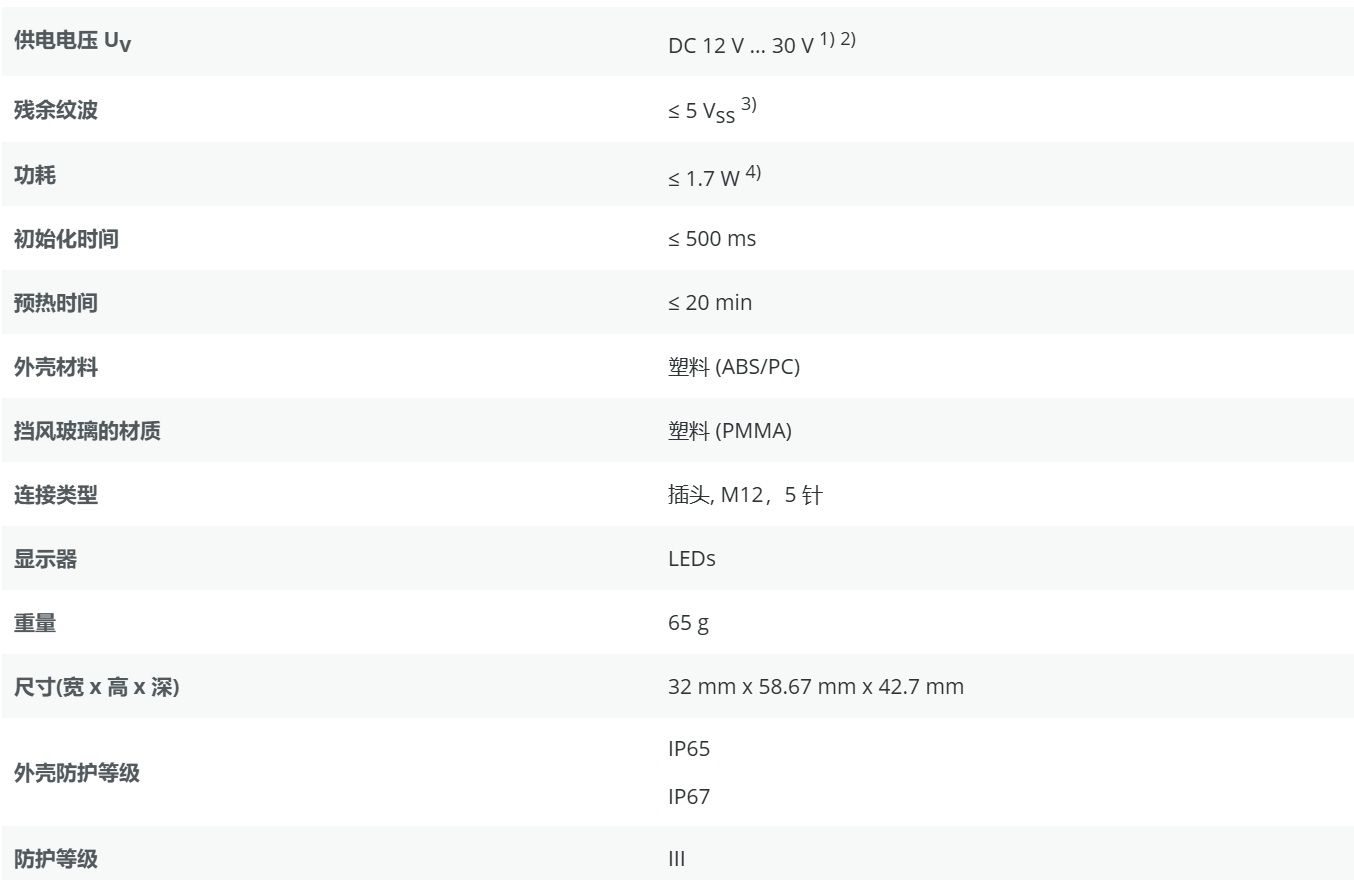Select the ≤ 20 min value
This screenshot has height=880, width=1354.
(x=710, y=303)
